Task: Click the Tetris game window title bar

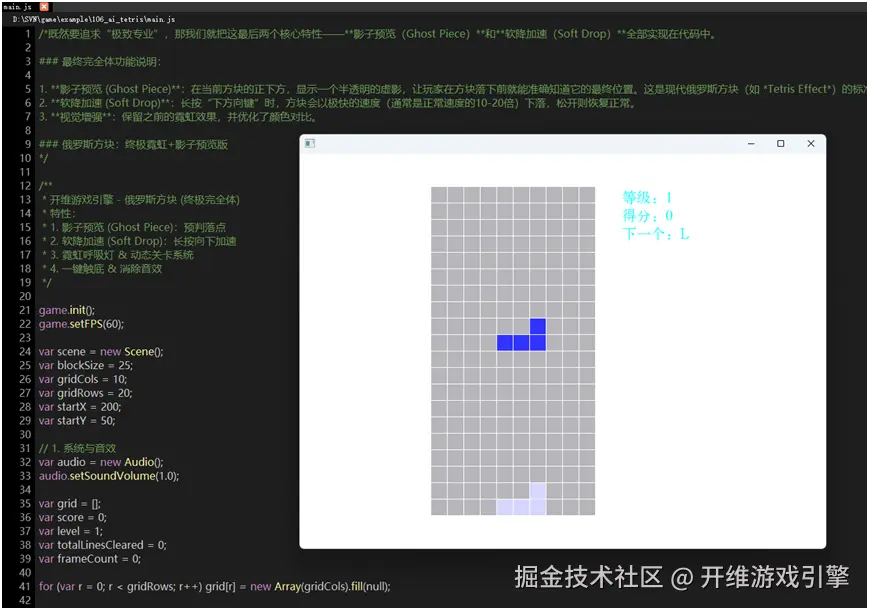Action: coord(550,143)
